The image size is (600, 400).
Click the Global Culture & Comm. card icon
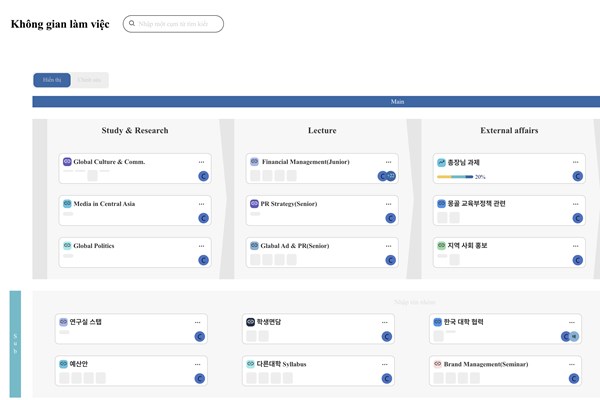point(67,162)
